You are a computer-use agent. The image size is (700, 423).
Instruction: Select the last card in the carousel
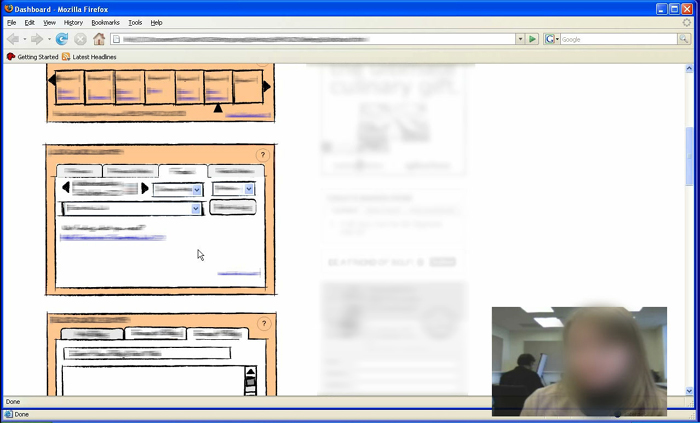tap(248, 87)
